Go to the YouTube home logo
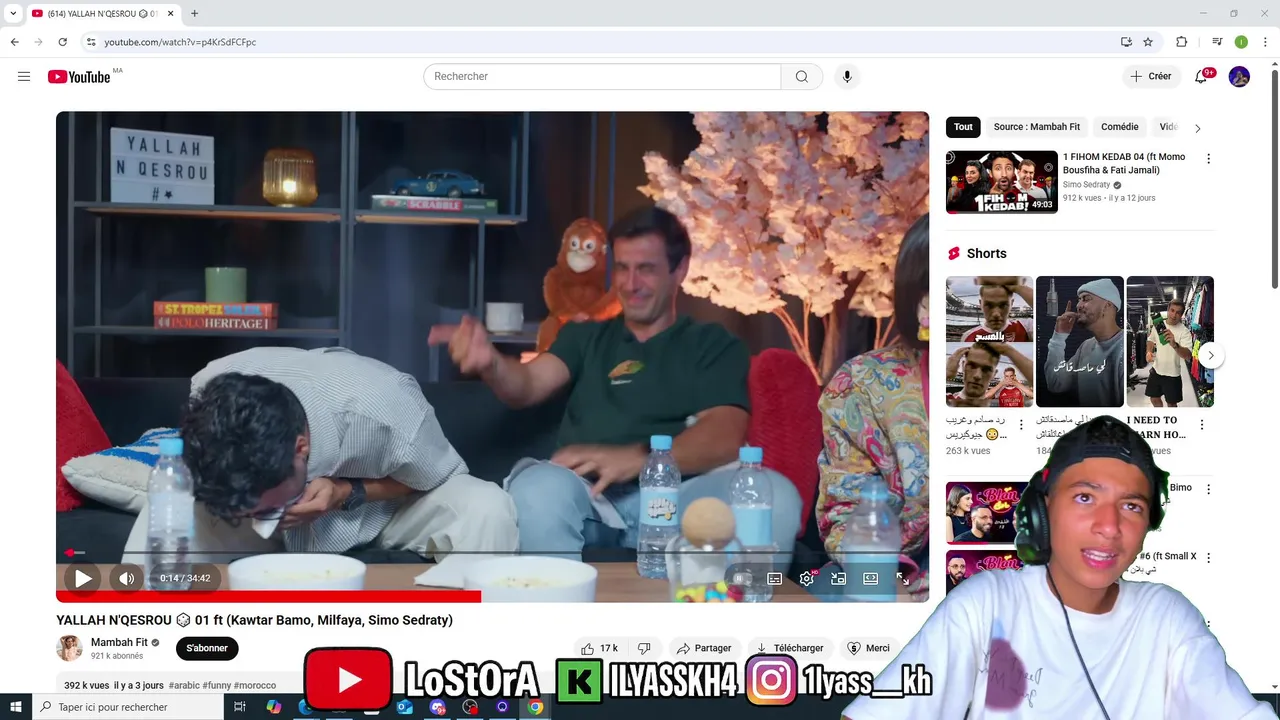Screen dimensions: 1280x720 80,77
